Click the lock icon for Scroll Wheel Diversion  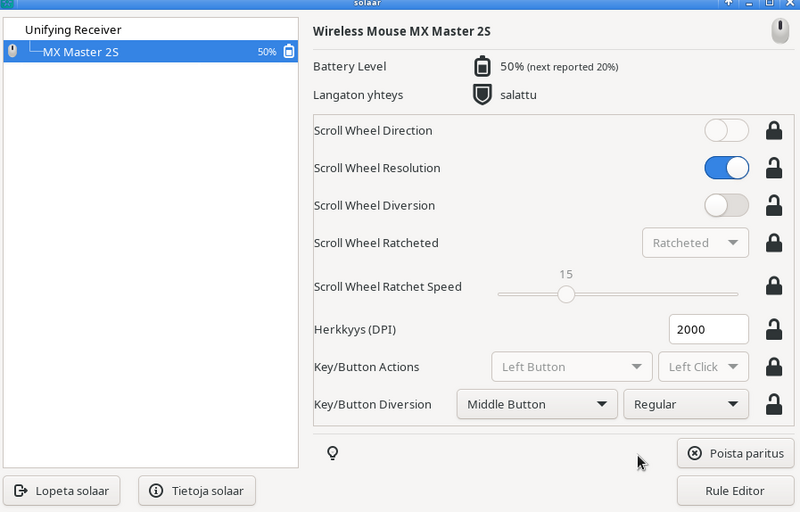click(774, 206)
